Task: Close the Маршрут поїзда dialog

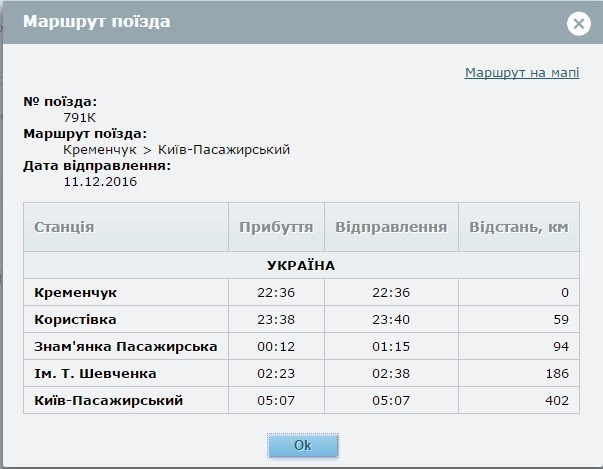Action: [578, 24]
